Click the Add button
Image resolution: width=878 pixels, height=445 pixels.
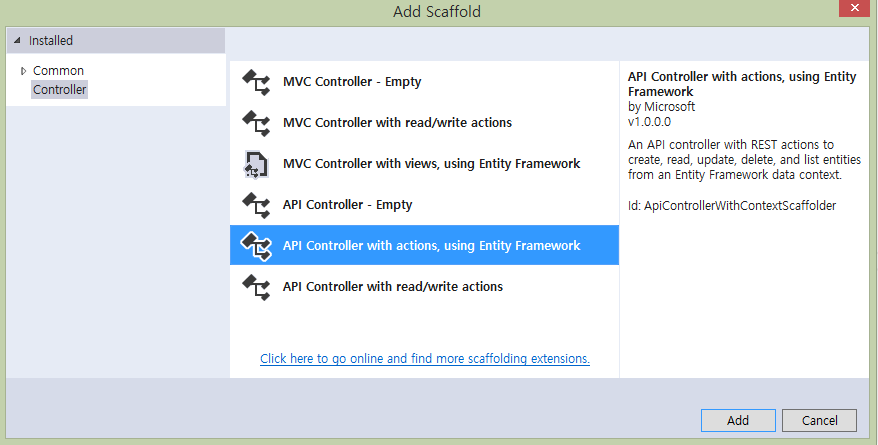(x=738, y=420)
